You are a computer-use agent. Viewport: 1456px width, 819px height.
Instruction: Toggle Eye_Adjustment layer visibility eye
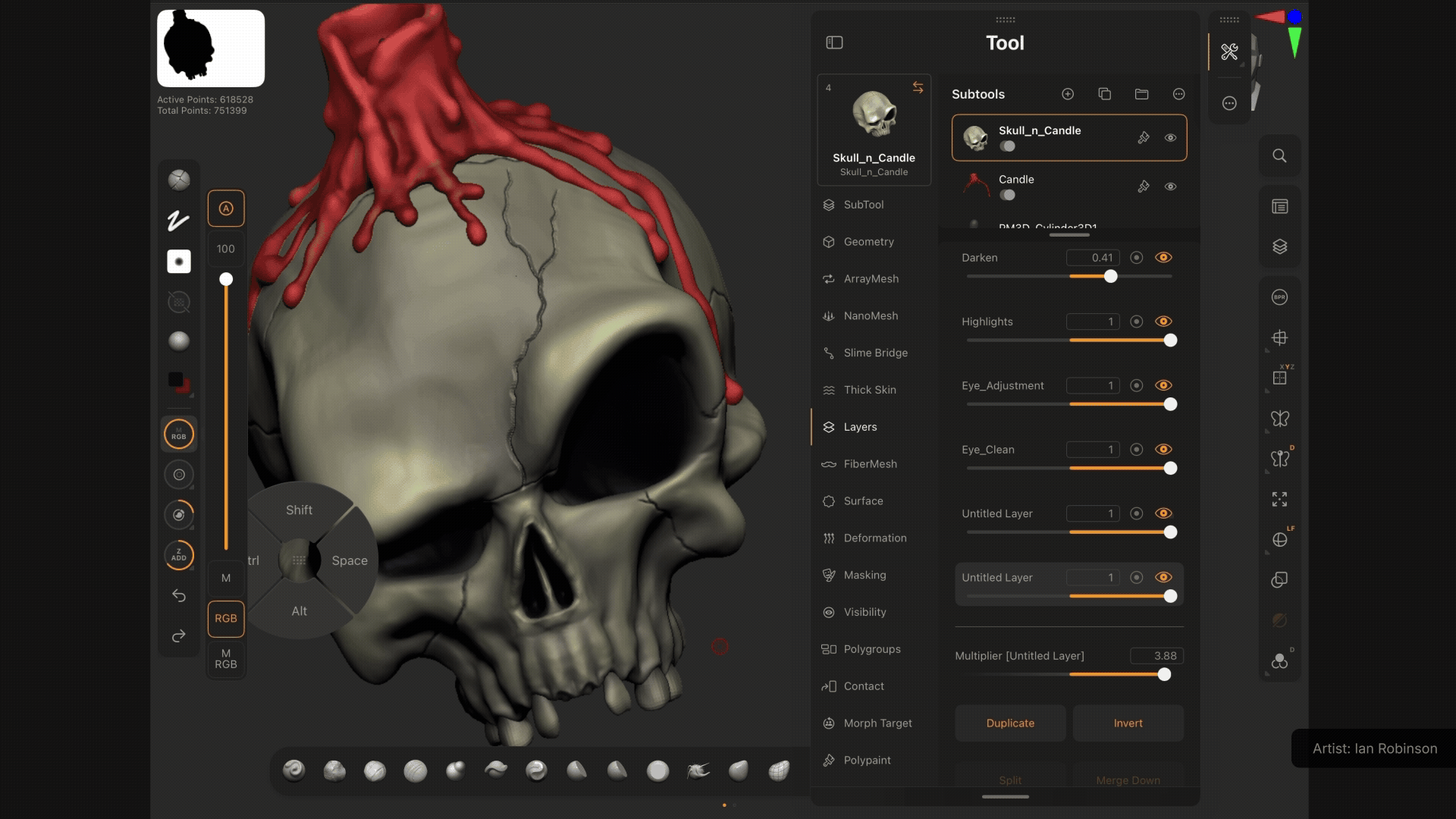point(1163,385)
